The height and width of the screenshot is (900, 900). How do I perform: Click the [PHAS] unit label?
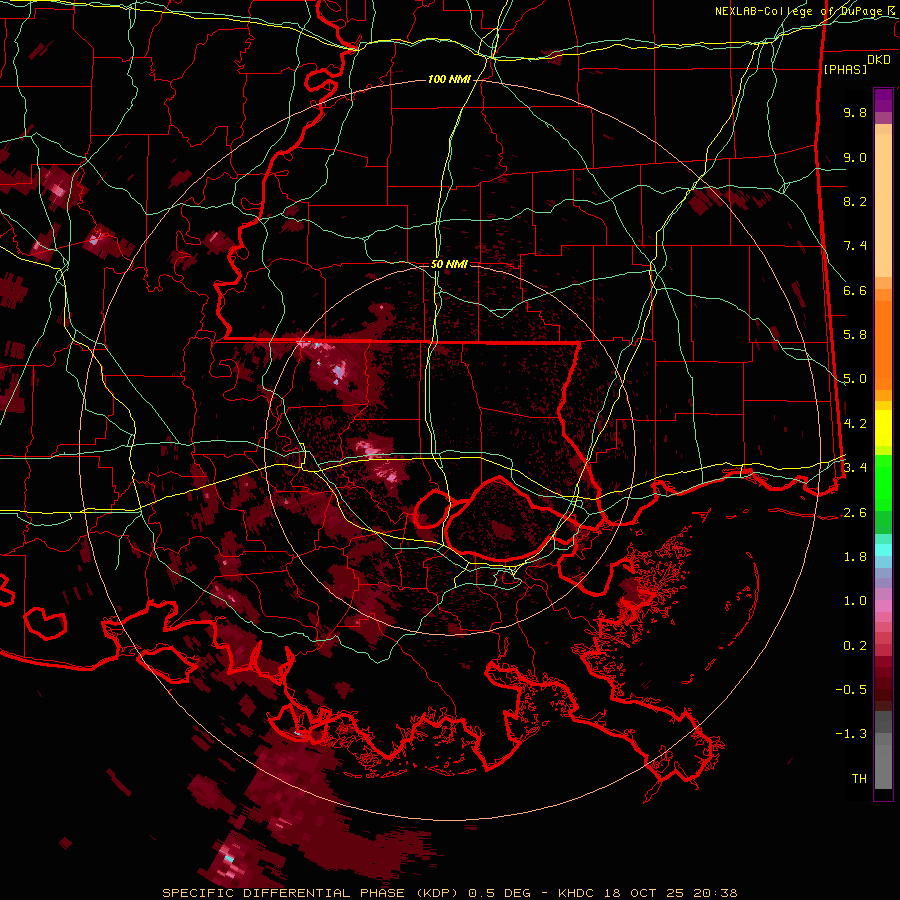845,69
